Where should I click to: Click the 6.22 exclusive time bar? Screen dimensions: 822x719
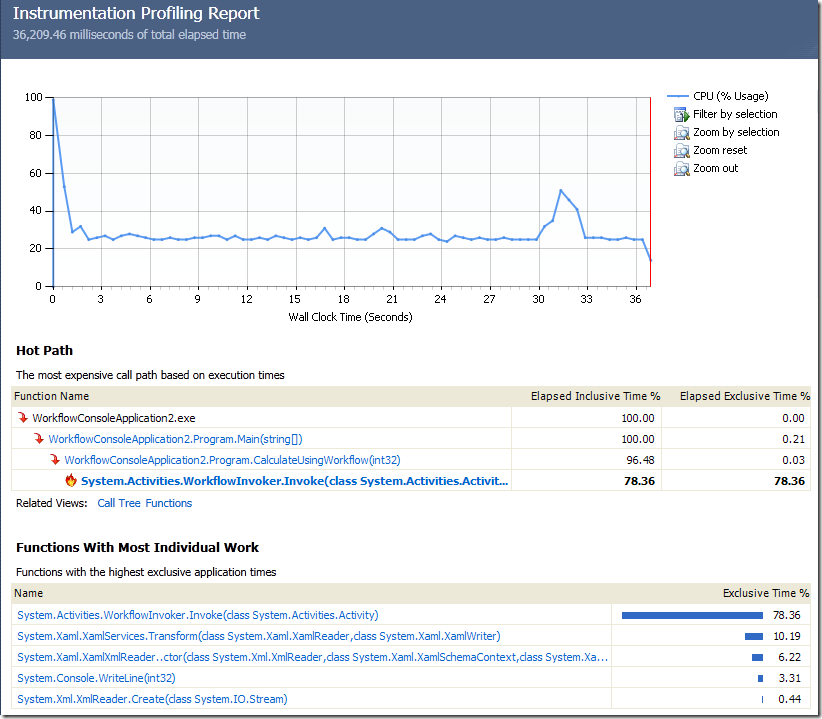click(x=757, y=657)
